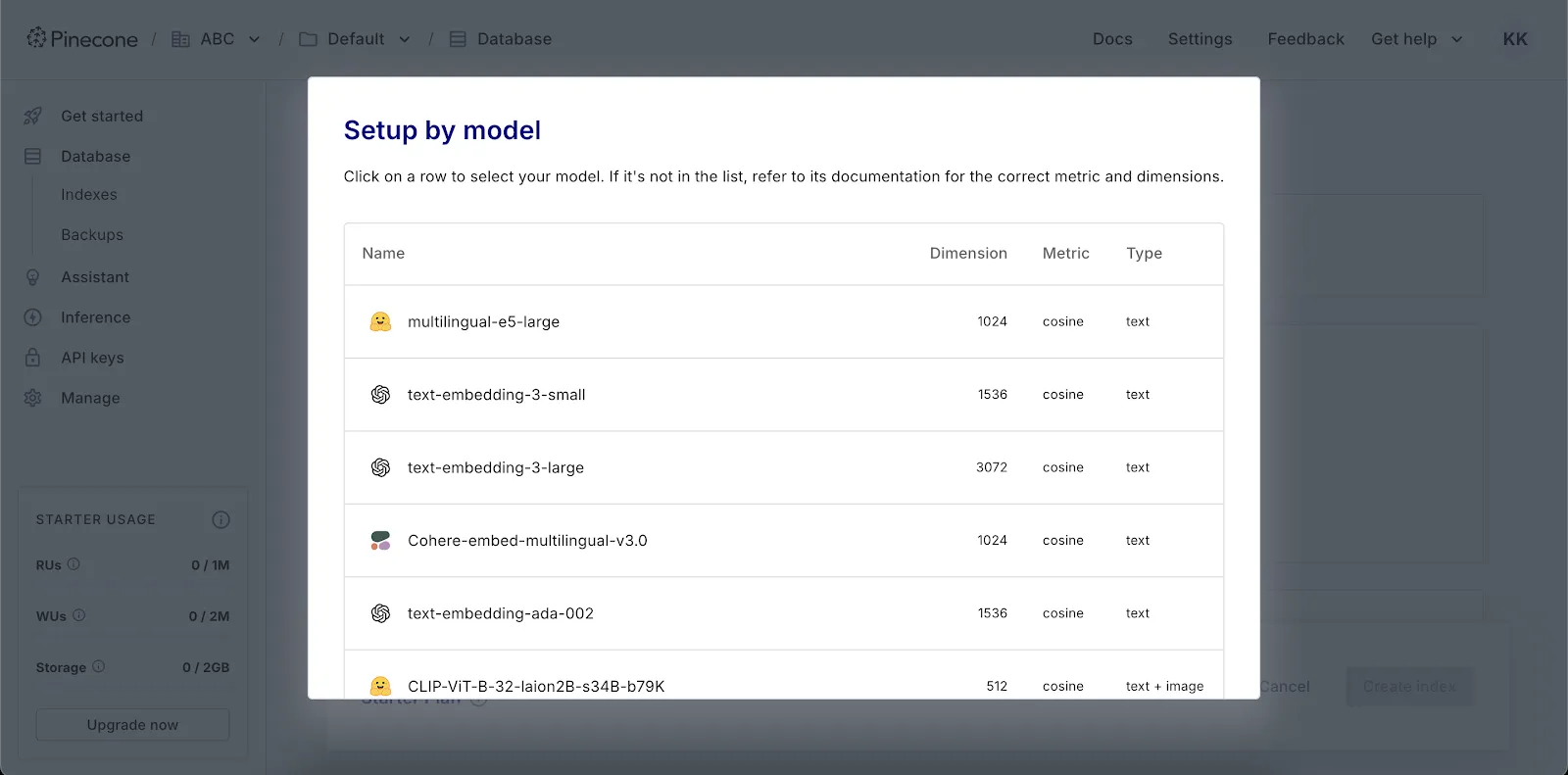The image size is (1568, 775).
Task: Click the Dimension column header
Action: [968, 253]
